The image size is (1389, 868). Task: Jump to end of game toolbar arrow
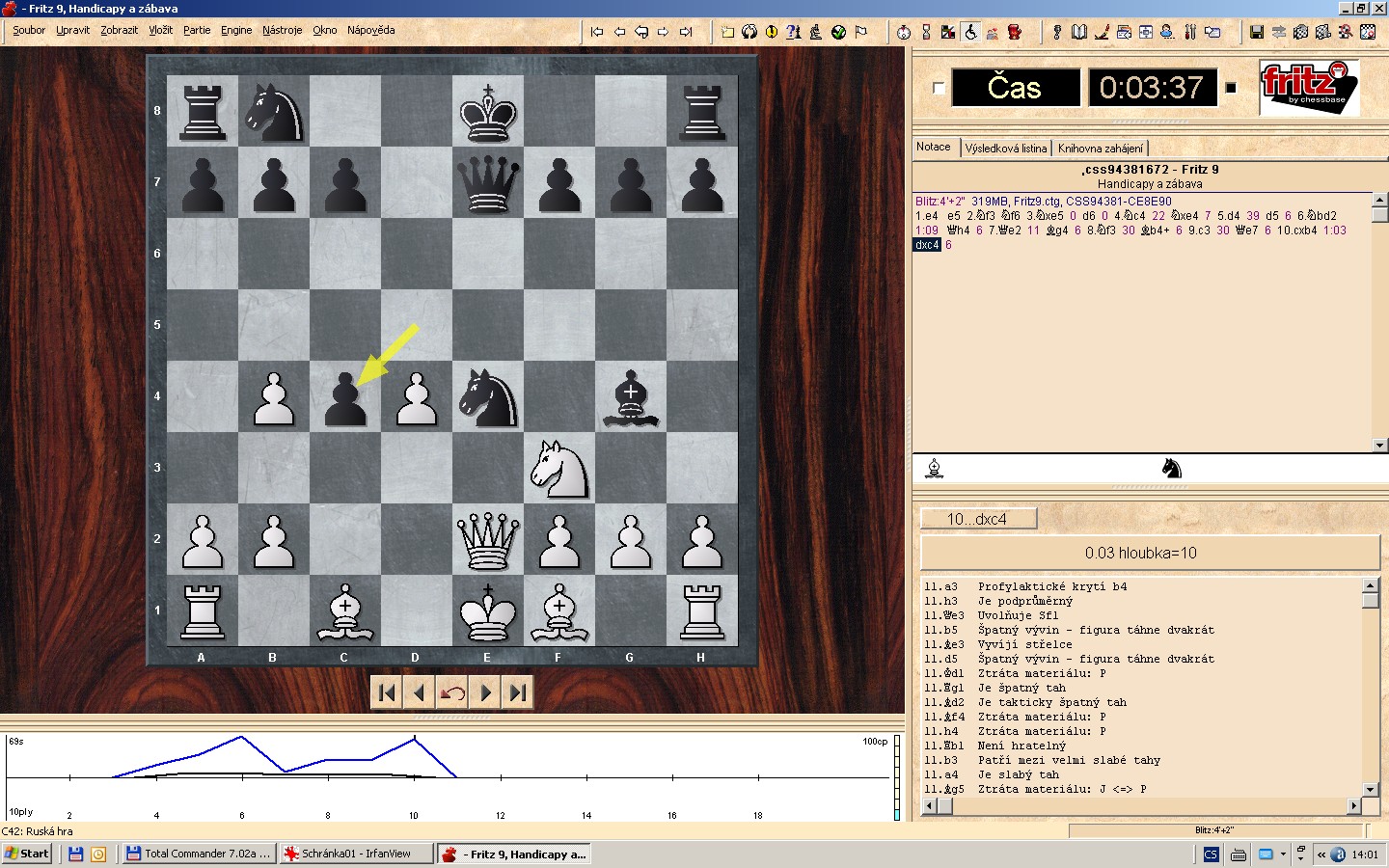pyautogui.click(x=686, y=32)
